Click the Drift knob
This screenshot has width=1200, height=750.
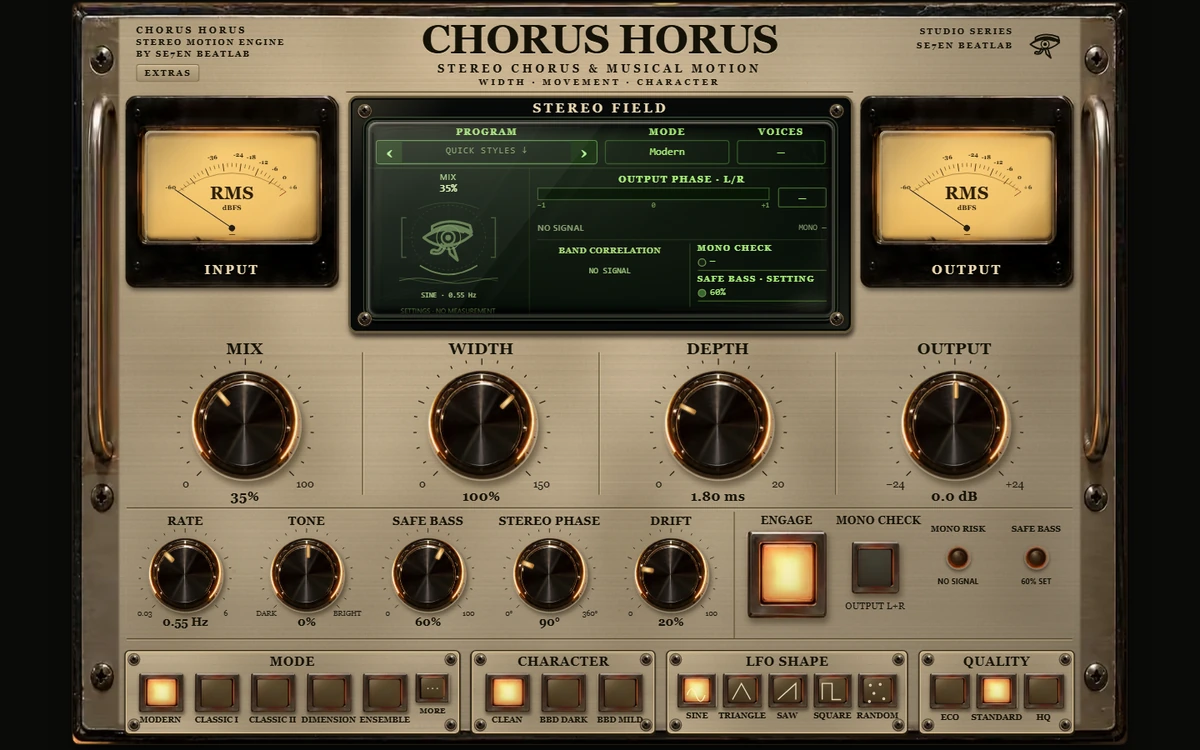[x=671, y=574]
